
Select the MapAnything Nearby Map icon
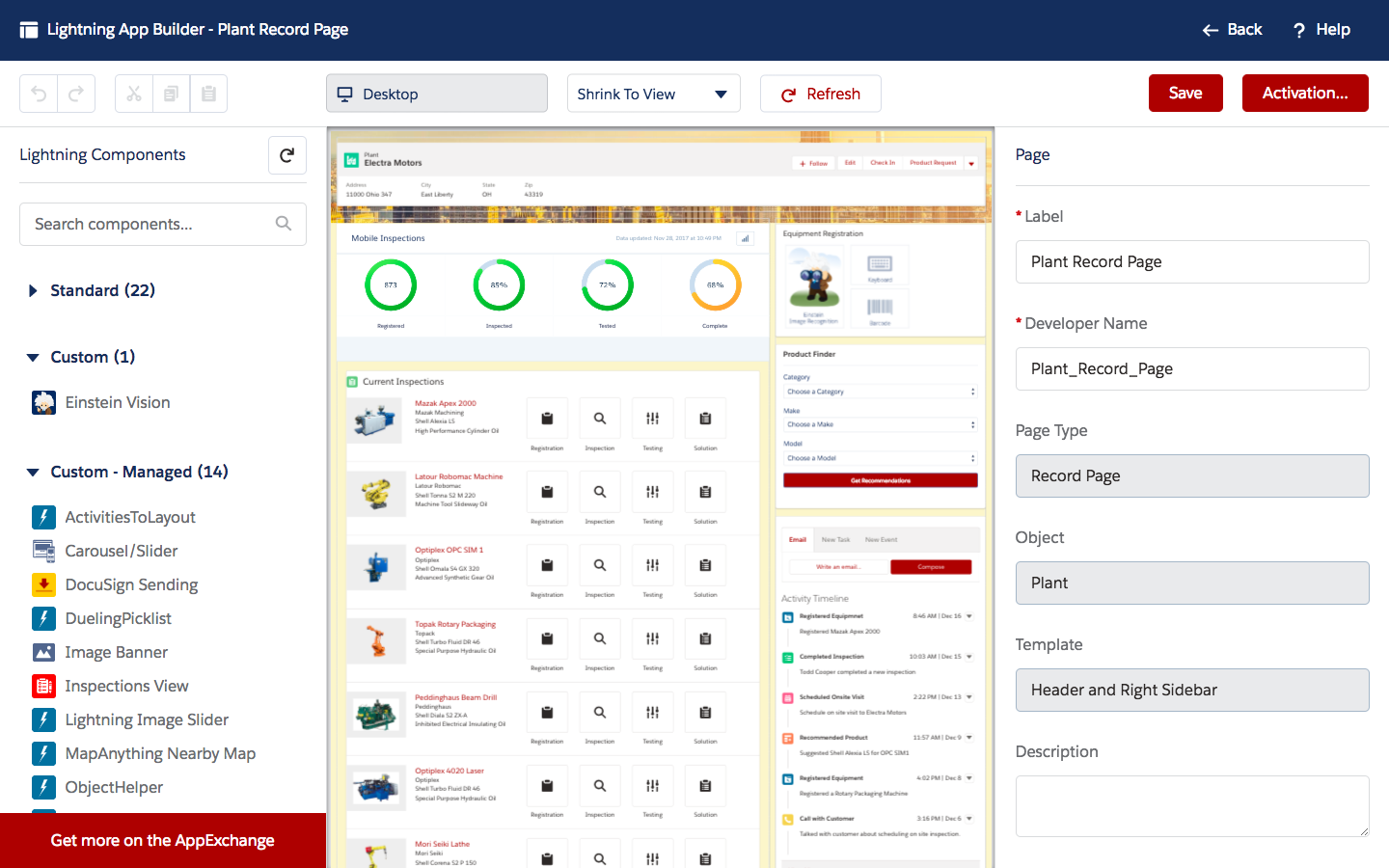(43, 753)
